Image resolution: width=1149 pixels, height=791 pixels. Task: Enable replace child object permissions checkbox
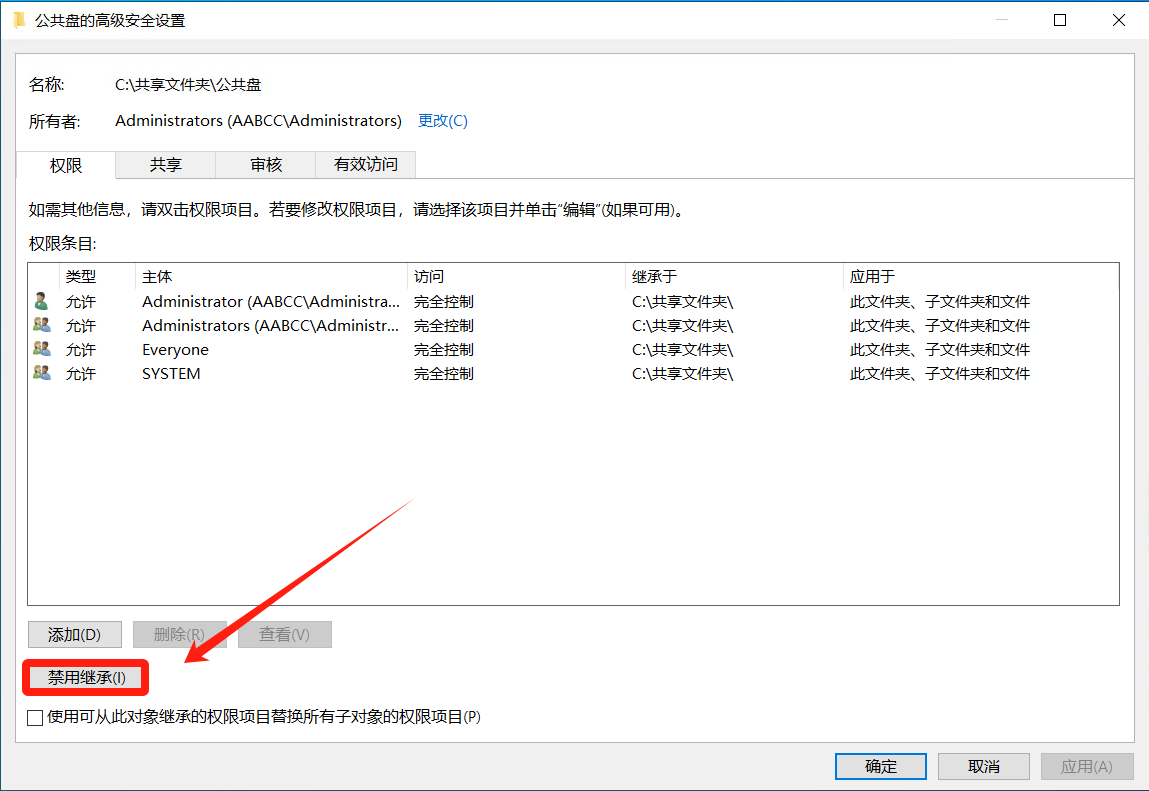click(36, 717)
